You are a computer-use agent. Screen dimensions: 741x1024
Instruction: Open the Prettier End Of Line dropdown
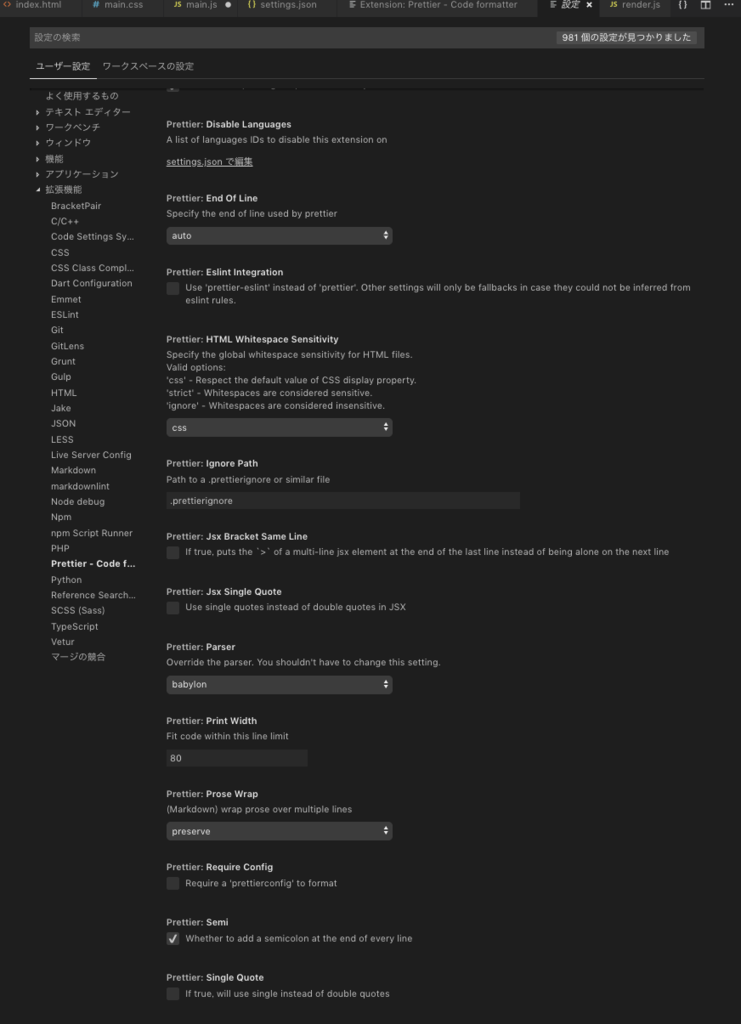279,235
